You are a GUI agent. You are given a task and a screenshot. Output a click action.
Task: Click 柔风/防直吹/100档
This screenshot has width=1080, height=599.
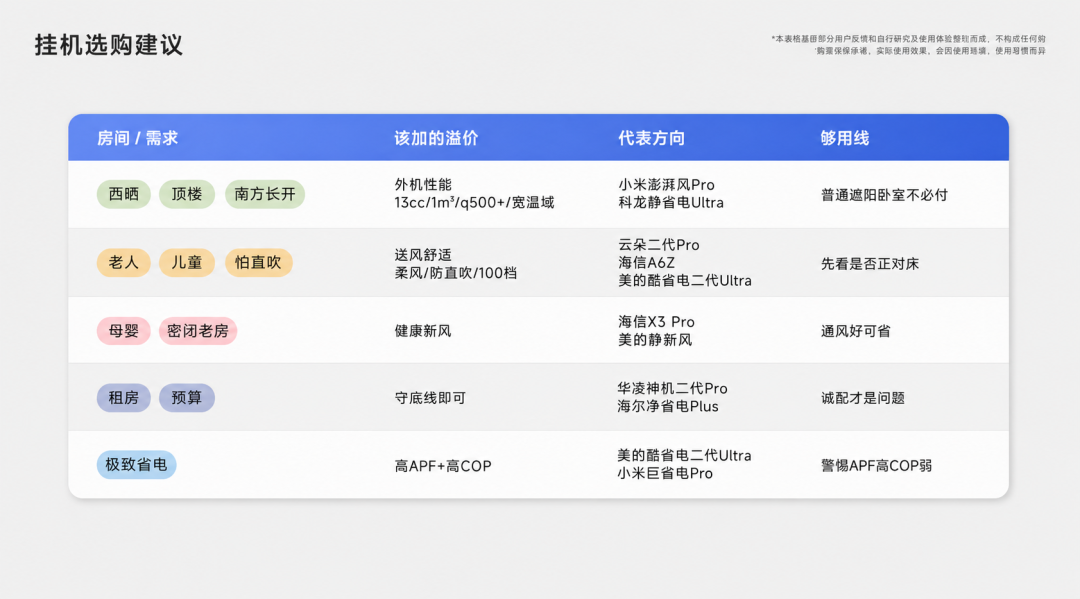pyautogui.click(x=455, y=273)
